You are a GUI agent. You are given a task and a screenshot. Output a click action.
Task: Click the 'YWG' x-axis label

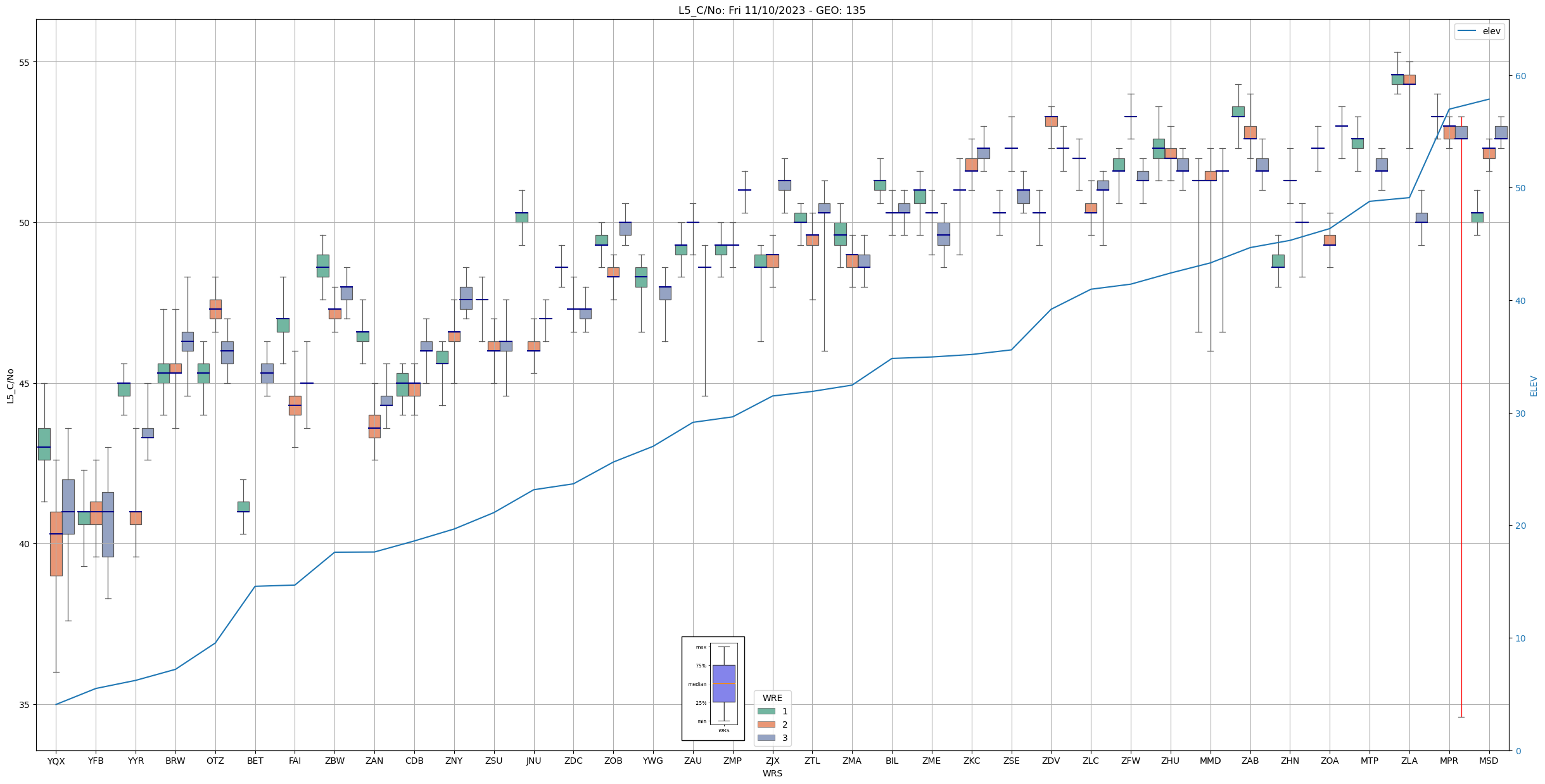click(653, 761)
